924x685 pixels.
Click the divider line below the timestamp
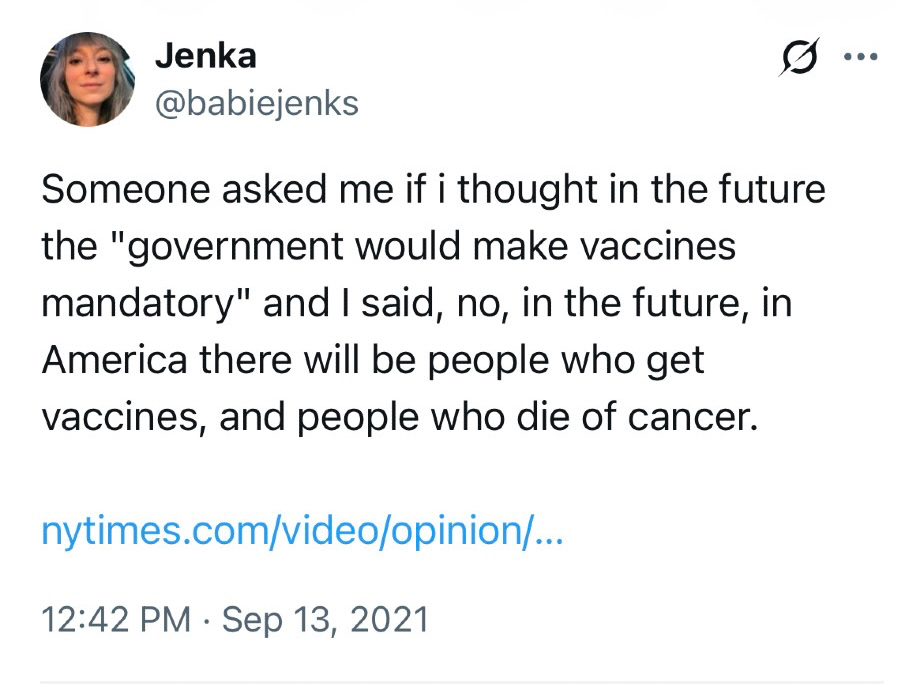coord(462,682)
